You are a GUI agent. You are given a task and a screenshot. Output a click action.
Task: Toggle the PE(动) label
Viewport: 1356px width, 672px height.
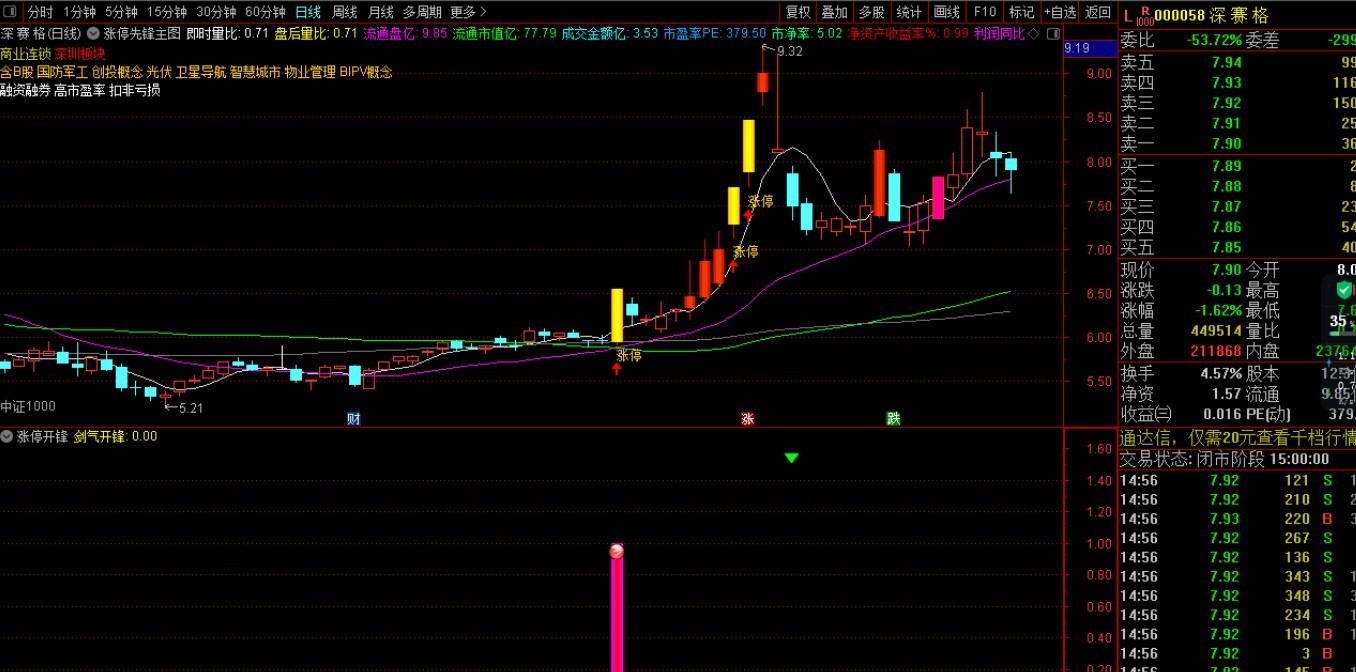pyautogui.click(x=1268, y=414)
